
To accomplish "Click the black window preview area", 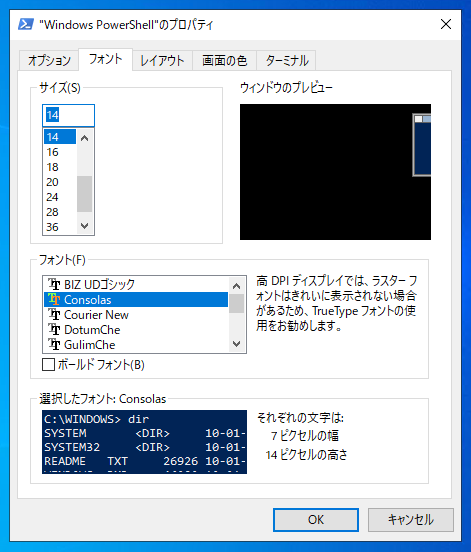I will [x=335, y=172].
